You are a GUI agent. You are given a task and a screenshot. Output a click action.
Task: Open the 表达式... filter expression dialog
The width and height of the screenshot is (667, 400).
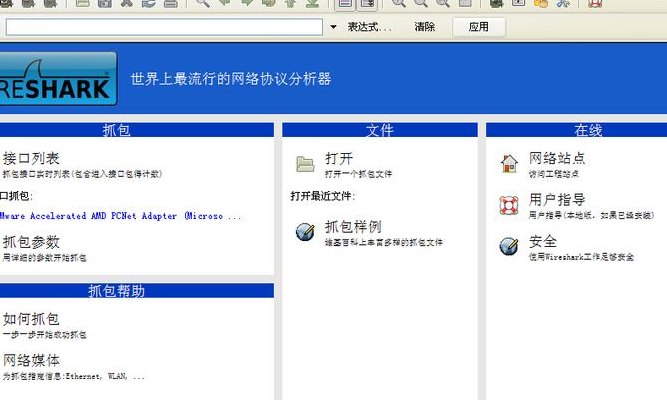tap(369, 27)
